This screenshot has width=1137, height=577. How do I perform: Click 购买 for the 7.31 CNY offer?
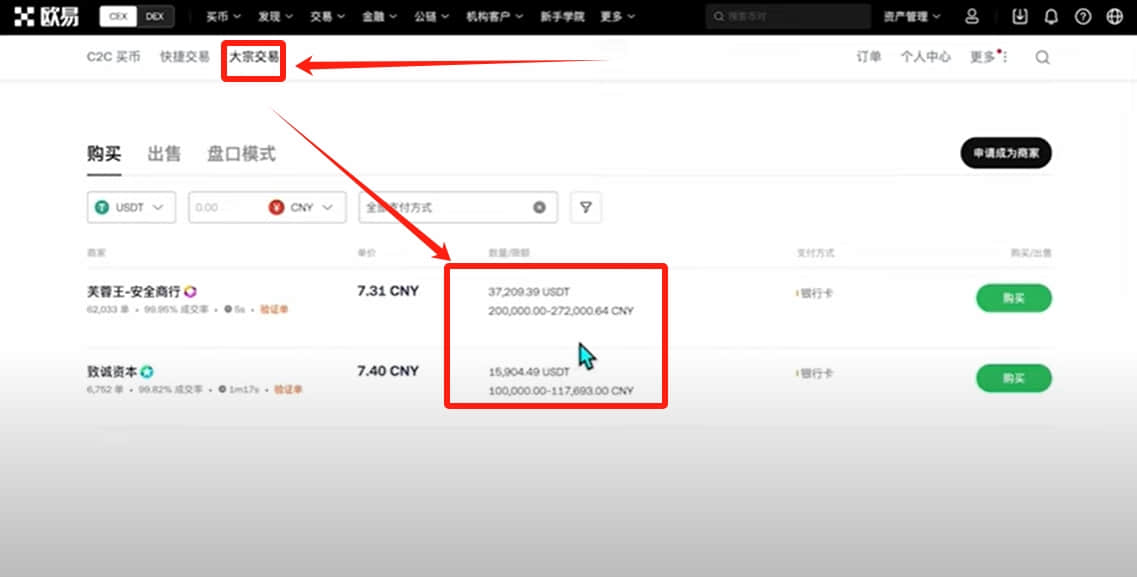click(1014, 298)
